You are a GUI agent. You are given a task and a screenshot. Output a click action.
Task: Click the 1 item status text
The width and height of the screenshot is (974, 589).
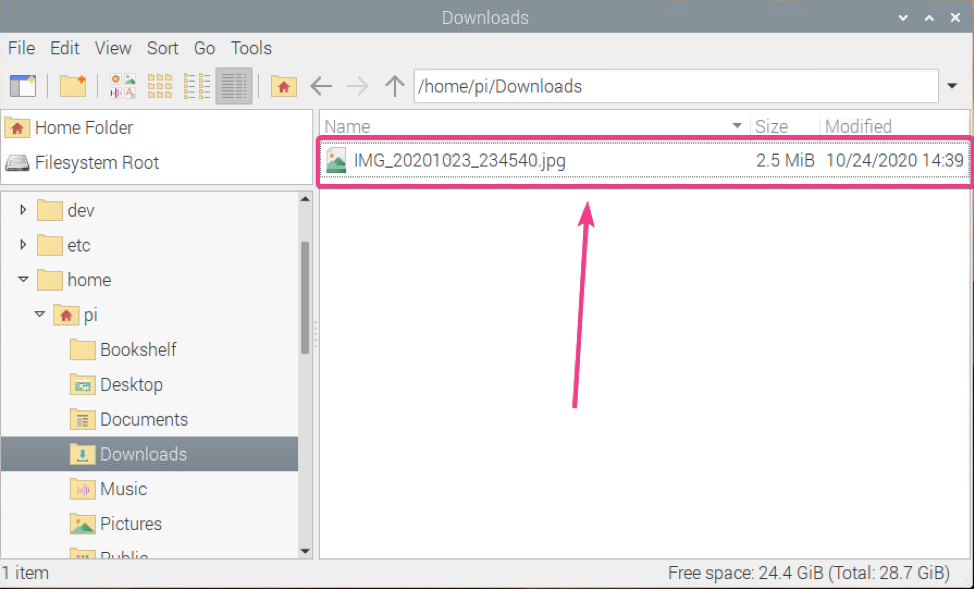coord(25,572)
